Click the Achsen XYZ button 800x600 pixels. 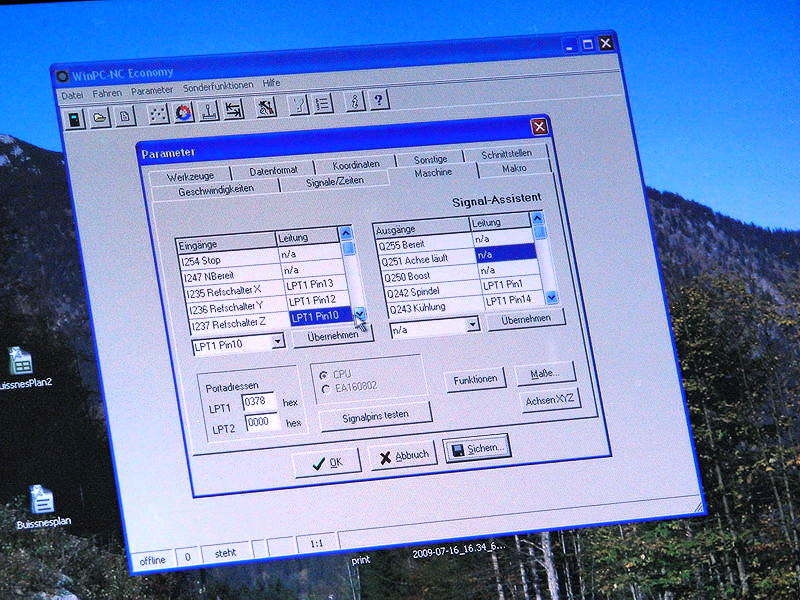click(550, 400)
